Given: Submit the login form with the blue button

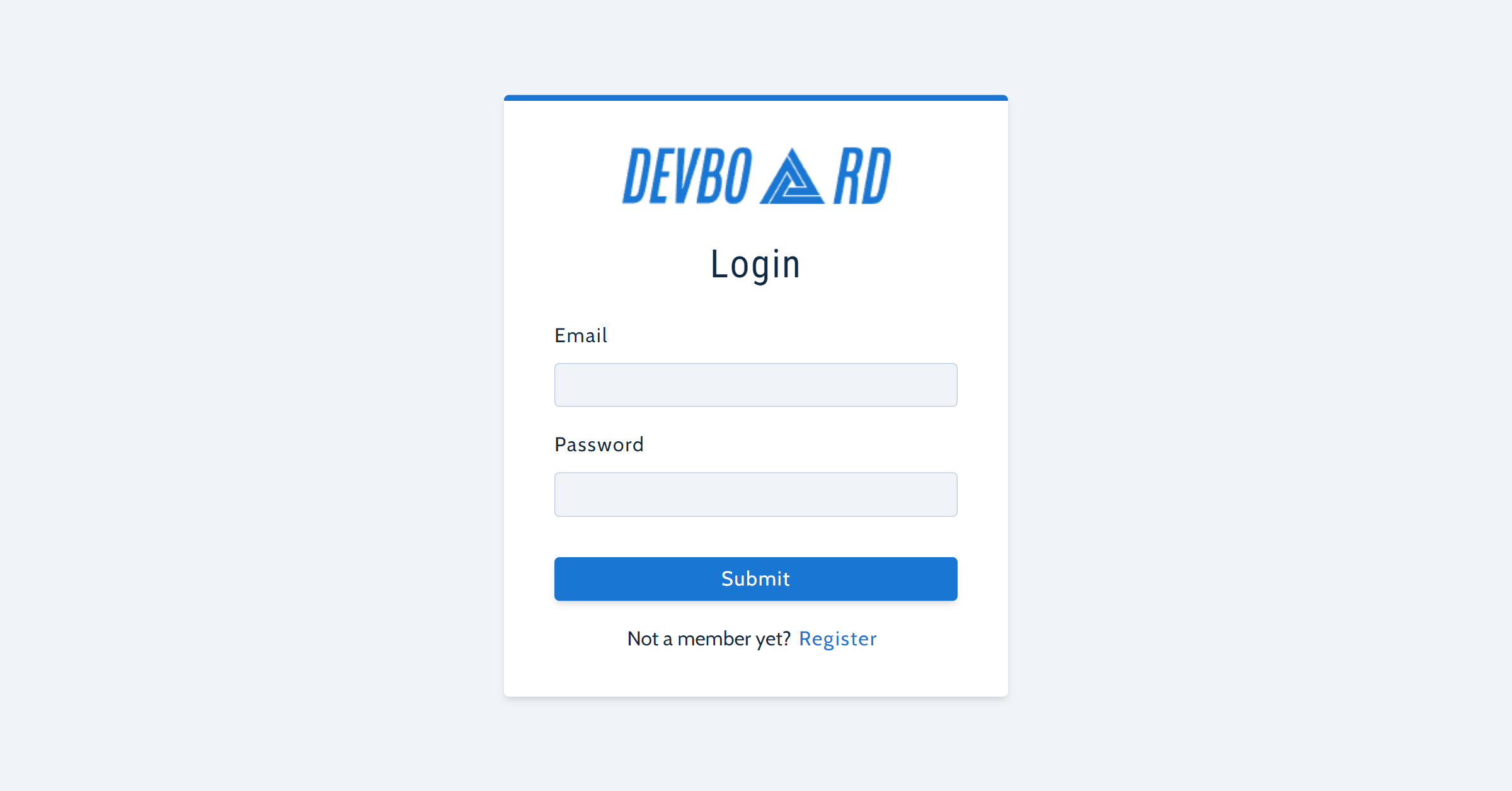Looking at the screenshot, I should click(x=755, y=579).
